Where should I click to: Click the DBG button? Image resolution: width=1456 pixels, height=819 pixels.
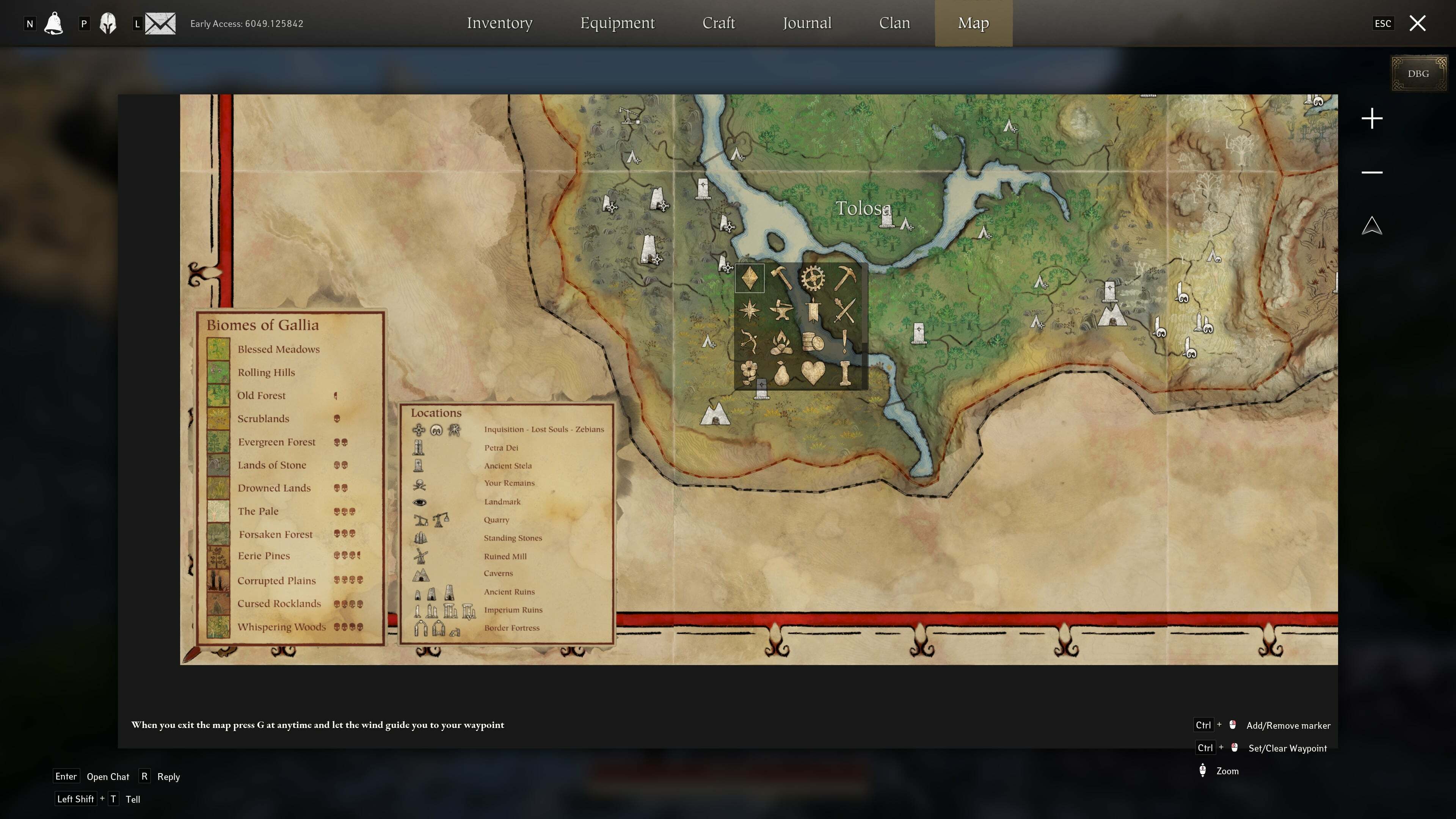tap(1418, 74)
